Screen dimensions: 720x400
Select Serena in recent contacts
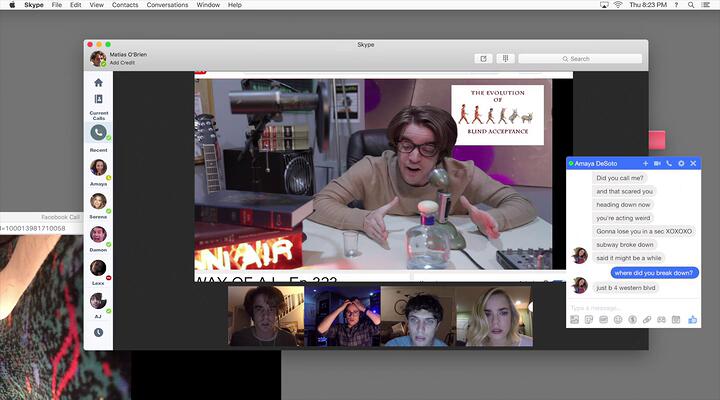[x=98, y=201]
